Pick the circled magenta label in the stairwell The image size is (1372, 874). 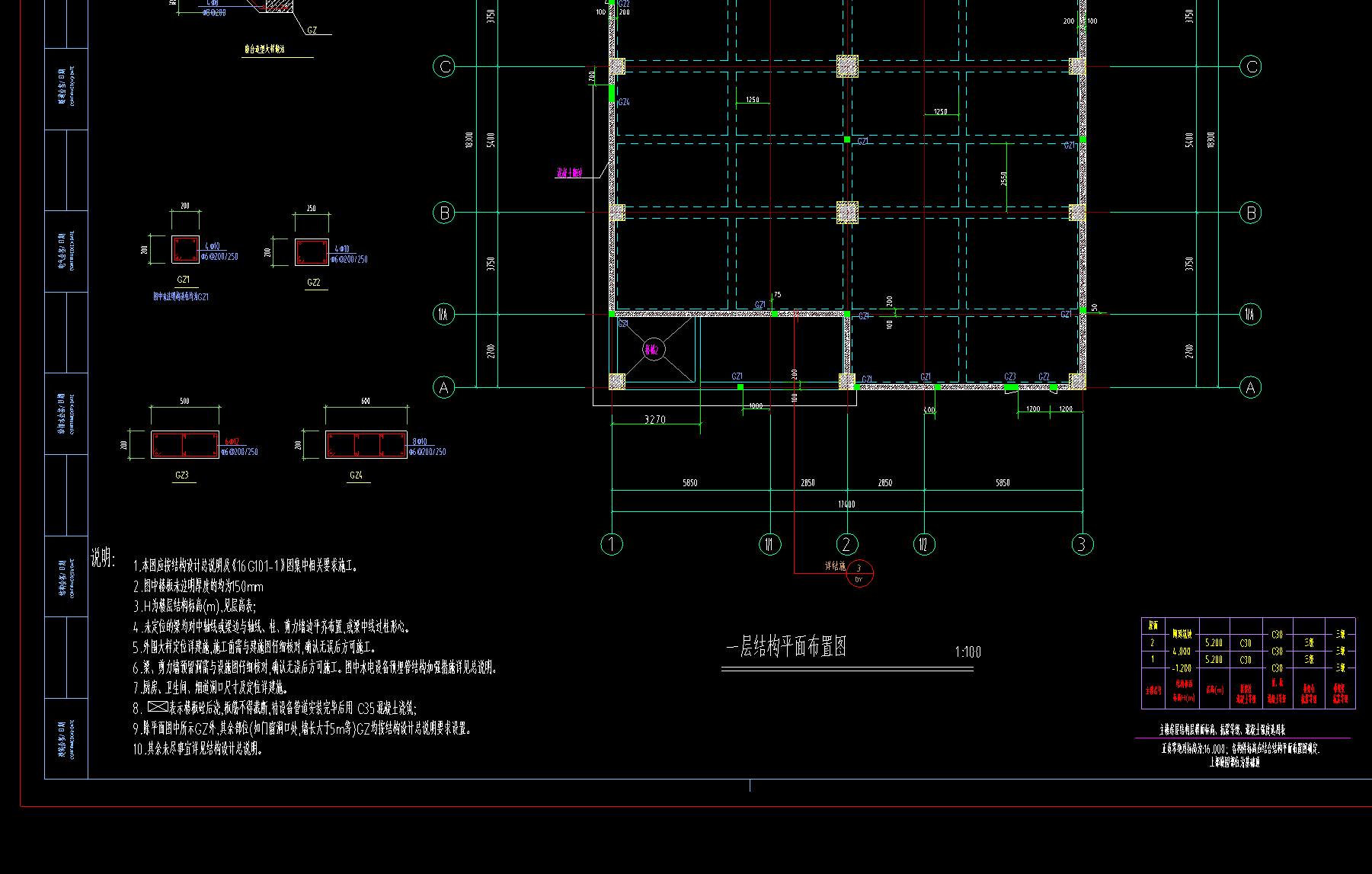tap(654, 350)
